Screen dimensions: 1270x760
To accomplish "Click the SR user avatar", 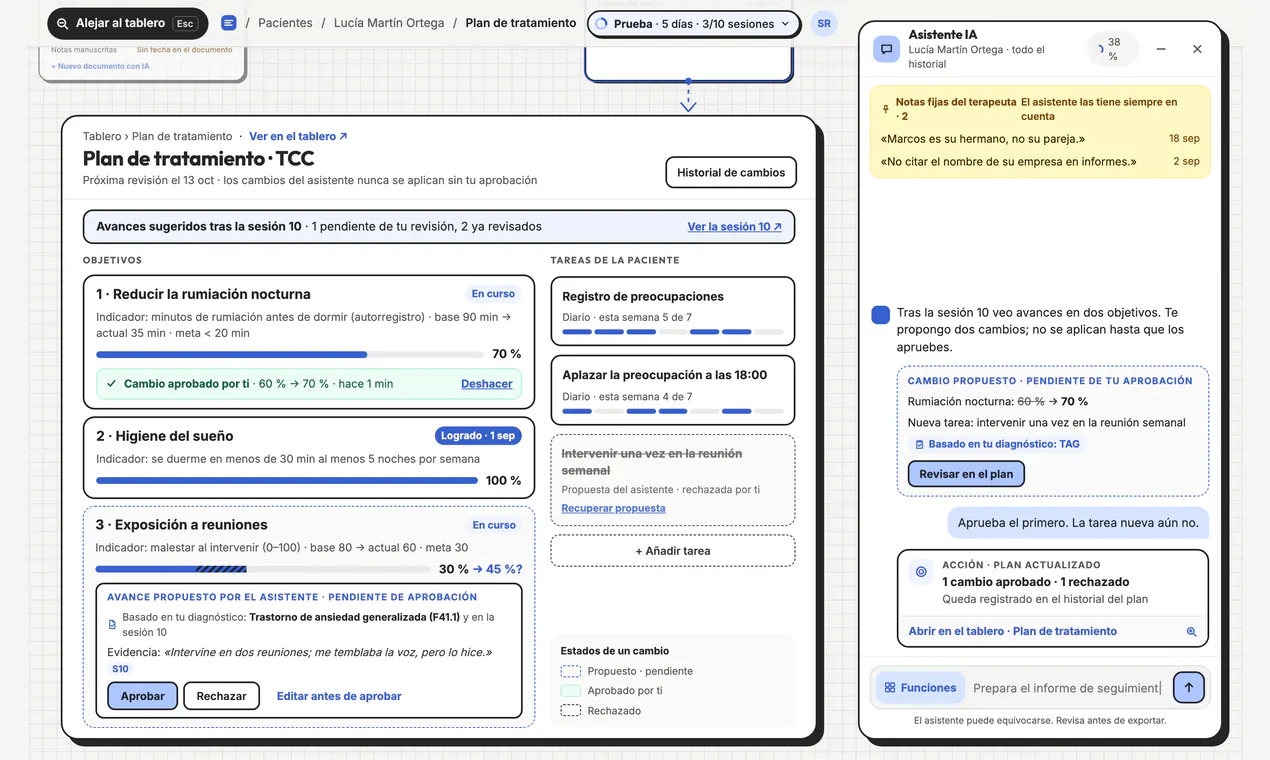I will click(x=824, y=24).
